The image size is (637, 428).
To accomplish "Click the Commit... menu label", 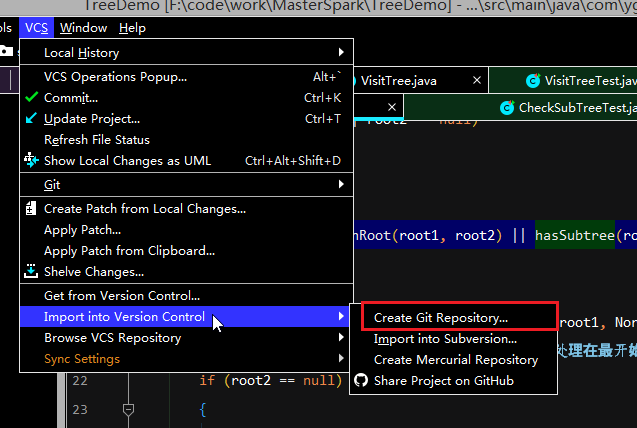I will coord(71,98).
